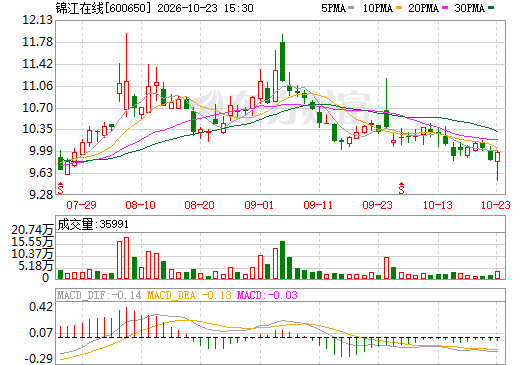This screenshot has height=365, width=520.
Task: Select the 08-10 date label
Action: click(x=140, y=205)
